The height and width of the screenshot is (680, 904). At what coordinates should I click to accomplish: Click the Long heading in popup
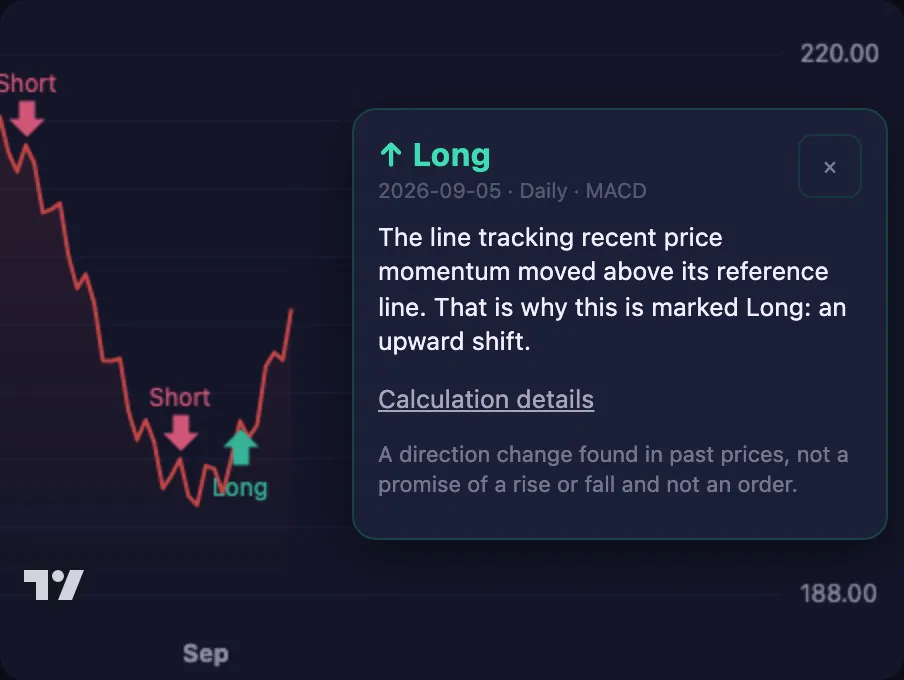click(451, 155)
